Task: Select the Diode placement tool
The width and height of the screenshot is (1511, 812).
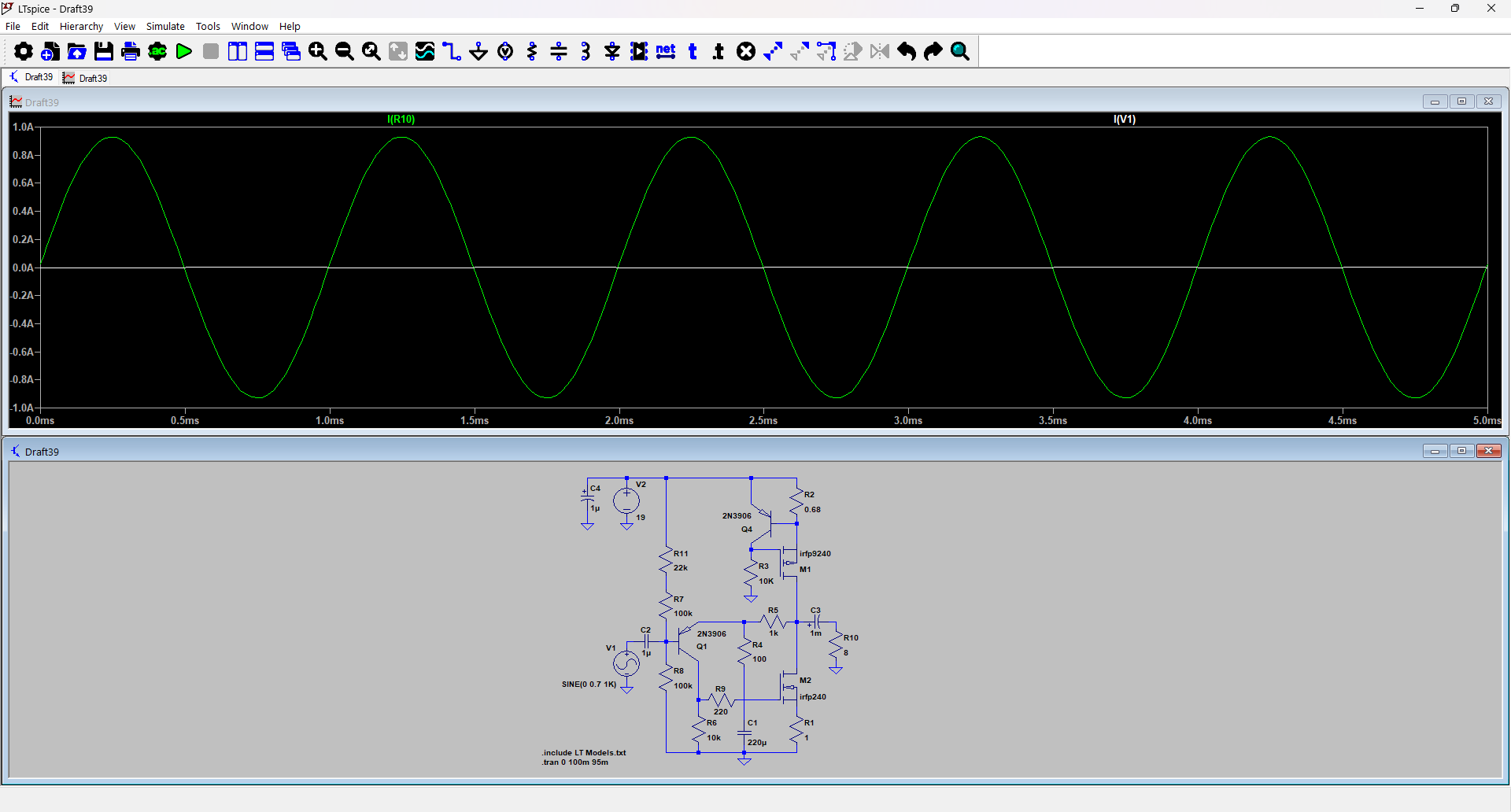Action: click(x=612, y=52)
